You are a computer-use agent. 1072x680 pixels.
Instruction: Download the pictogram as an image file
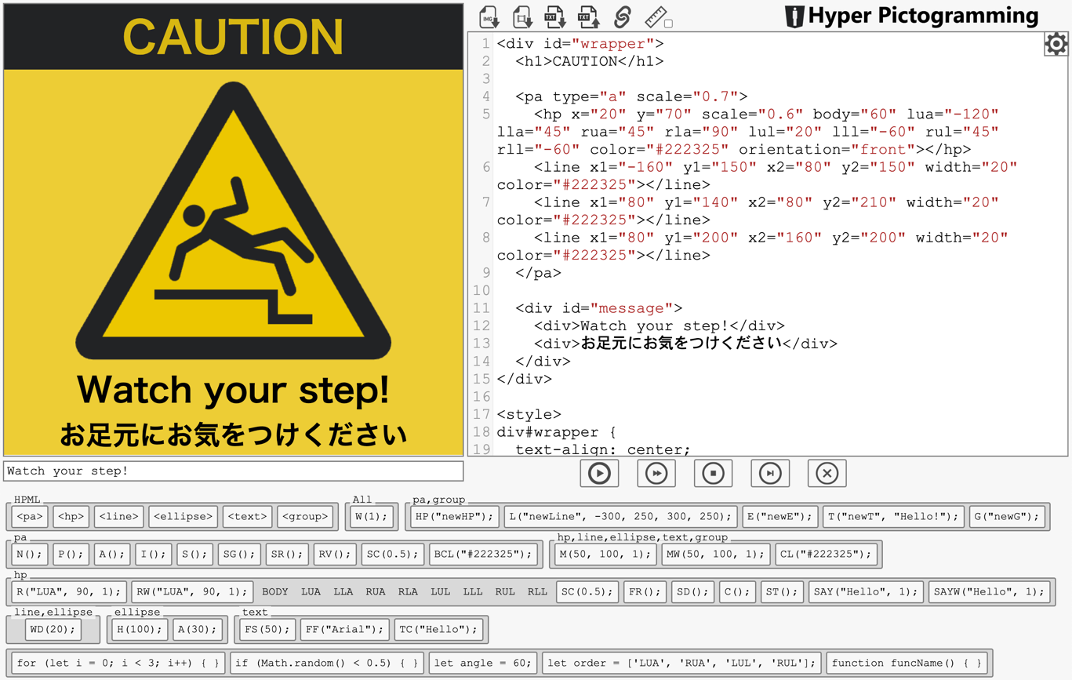tap(489, 16)
